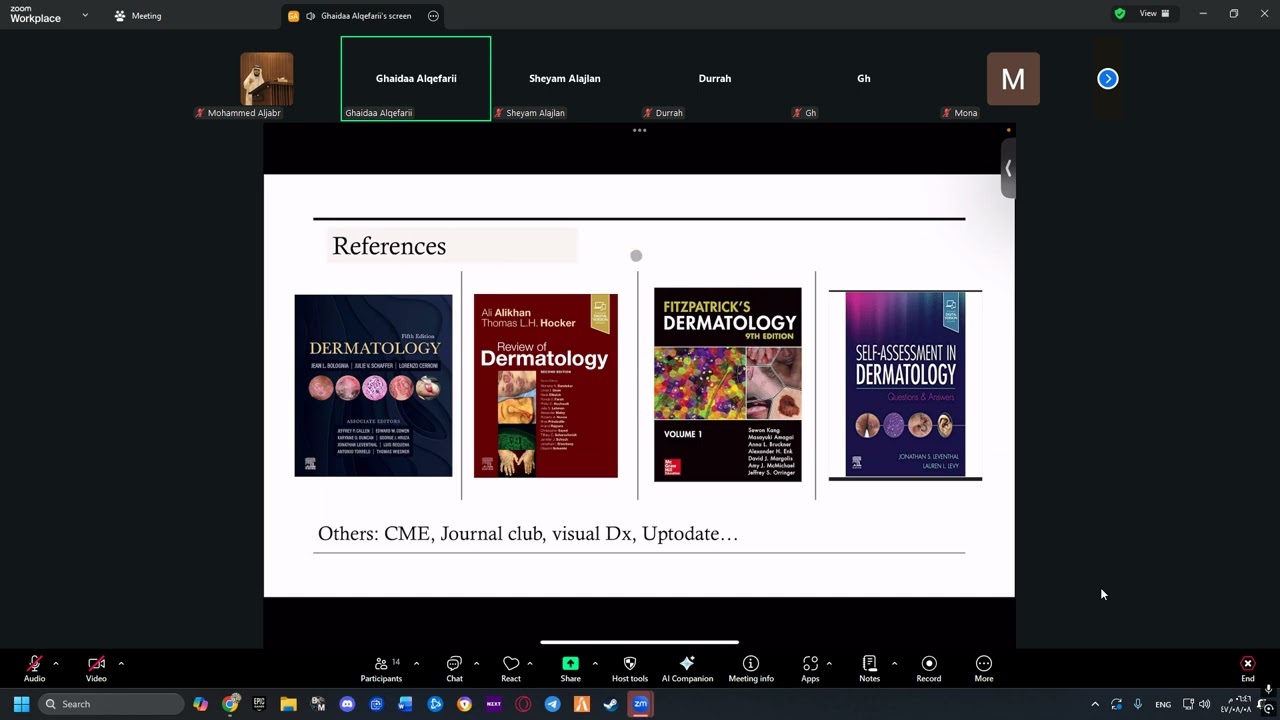The width and height of the screenshot is (1280, 720).
Task: Start recording with the Record button
Action: [x=929, y=668]
